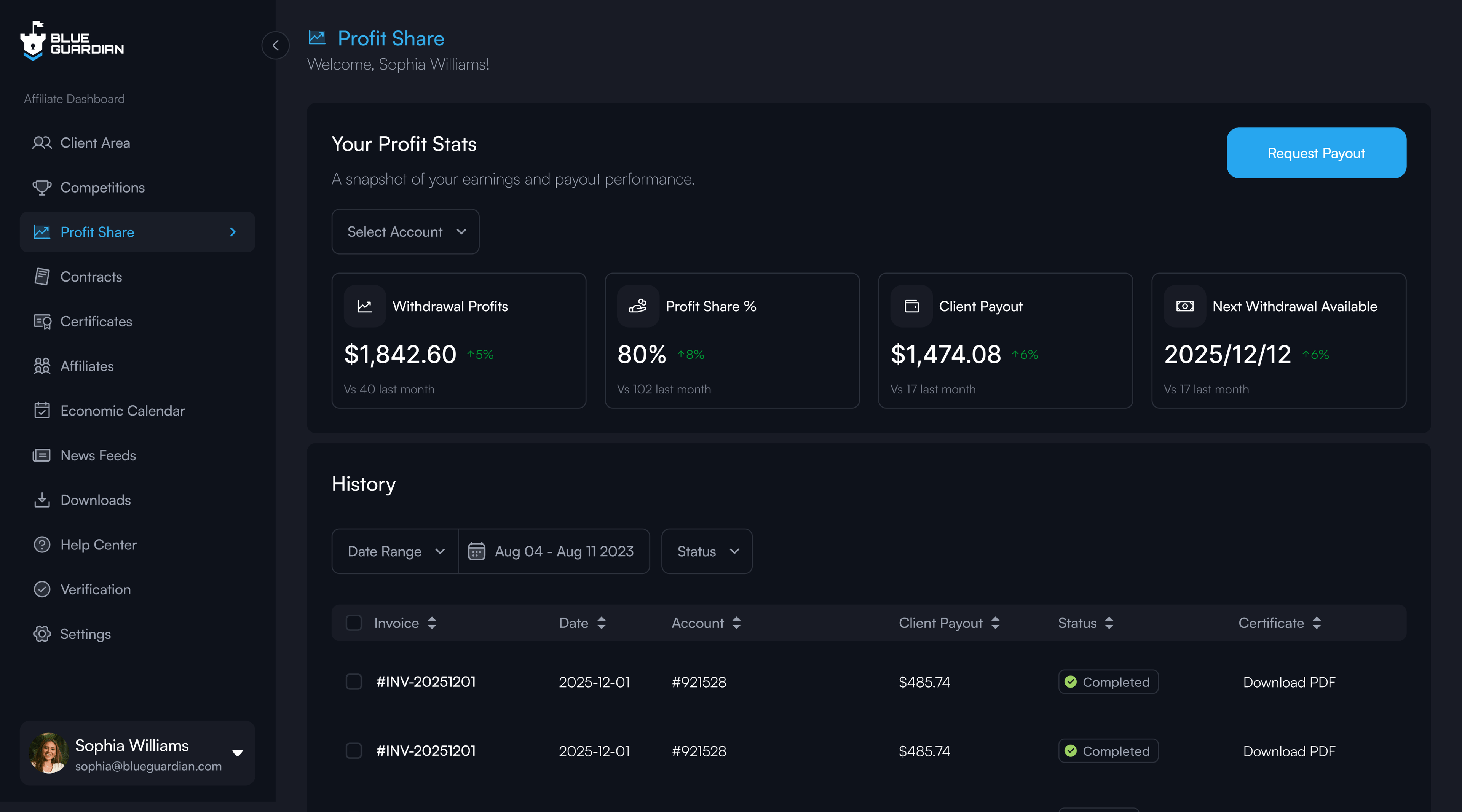Click the Blue Guardian logo
The image size is (1462, 812).
pyautogui.click(x=72, y=41)
